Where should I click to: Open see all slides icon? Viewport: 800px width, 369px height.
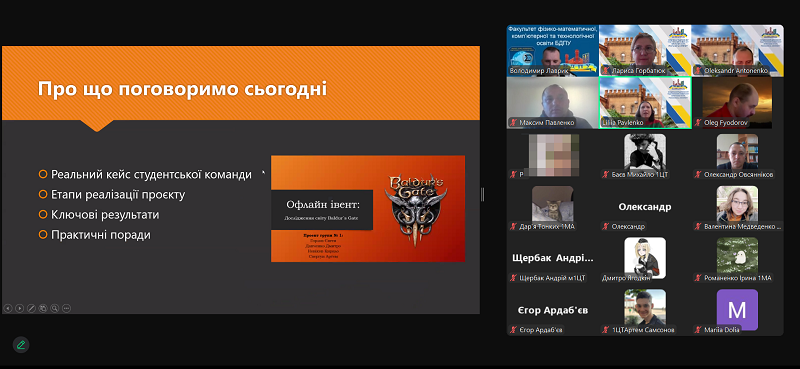point(43,308)
